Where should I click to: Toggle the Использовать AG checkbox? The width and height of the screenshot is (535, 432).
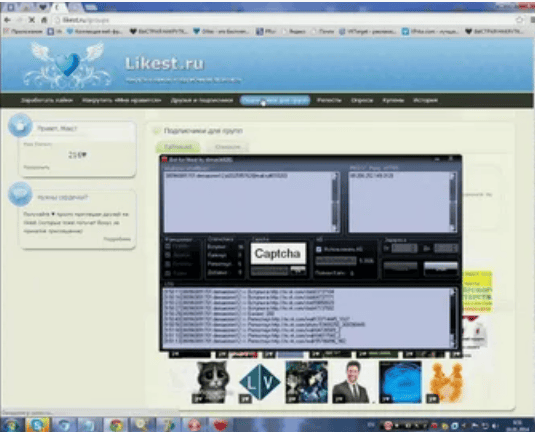click(319, 249)
